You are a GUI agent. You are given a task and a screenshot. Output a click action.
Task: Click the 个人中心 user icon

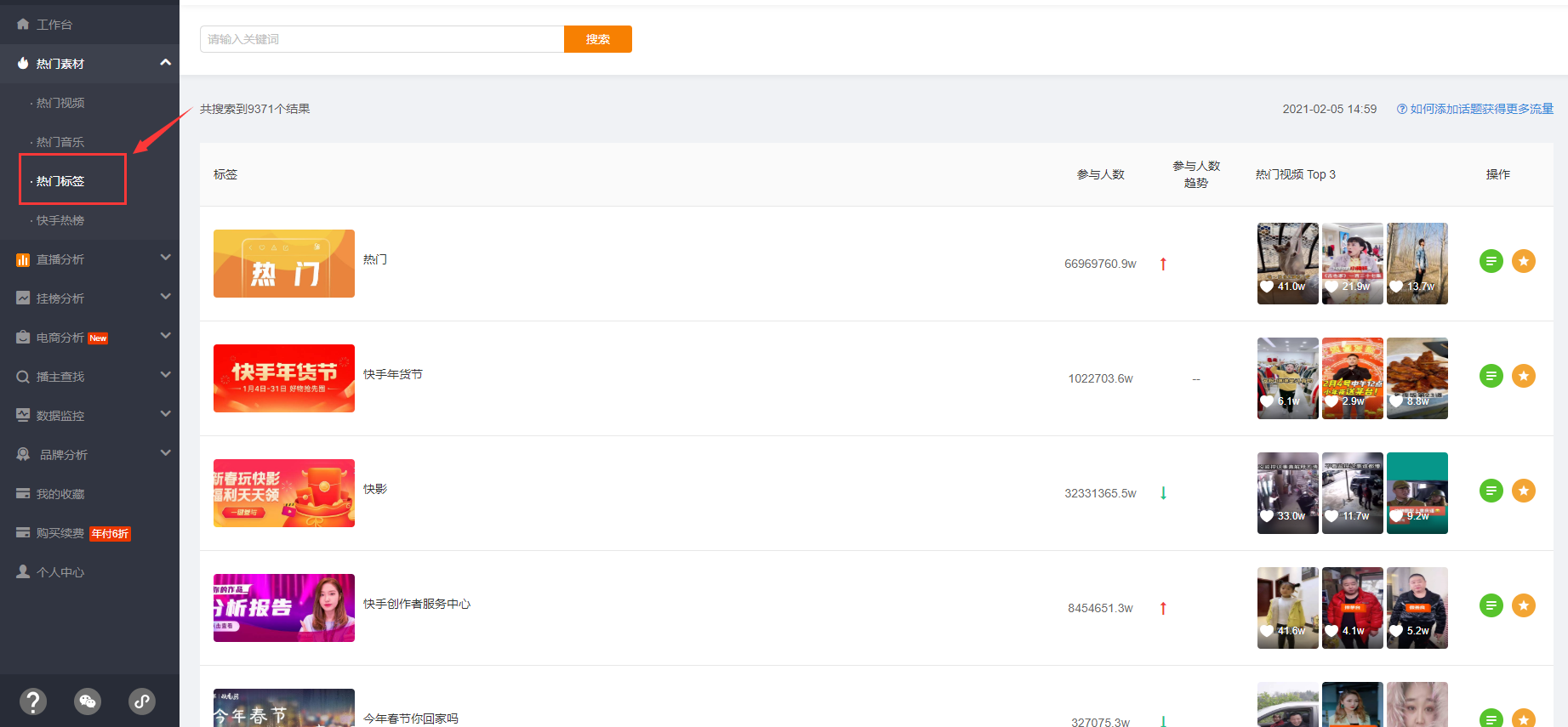[x=23, y=572]
